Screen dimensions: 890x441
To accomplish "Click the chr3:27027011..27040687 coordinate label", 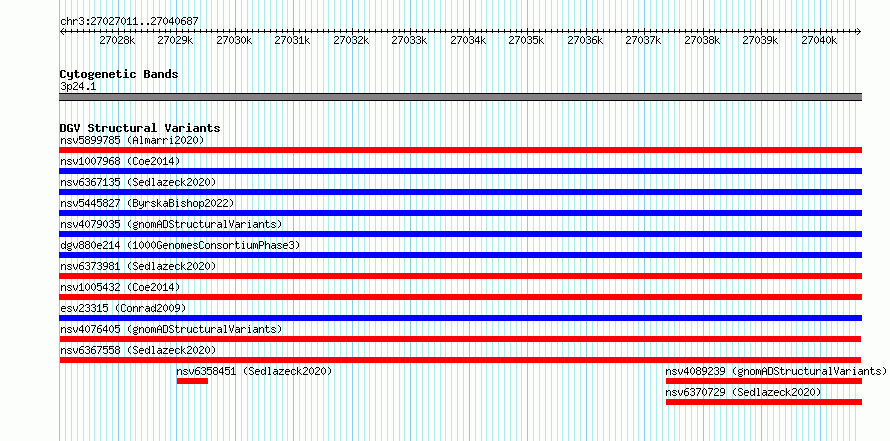I will tap(129, 21).
